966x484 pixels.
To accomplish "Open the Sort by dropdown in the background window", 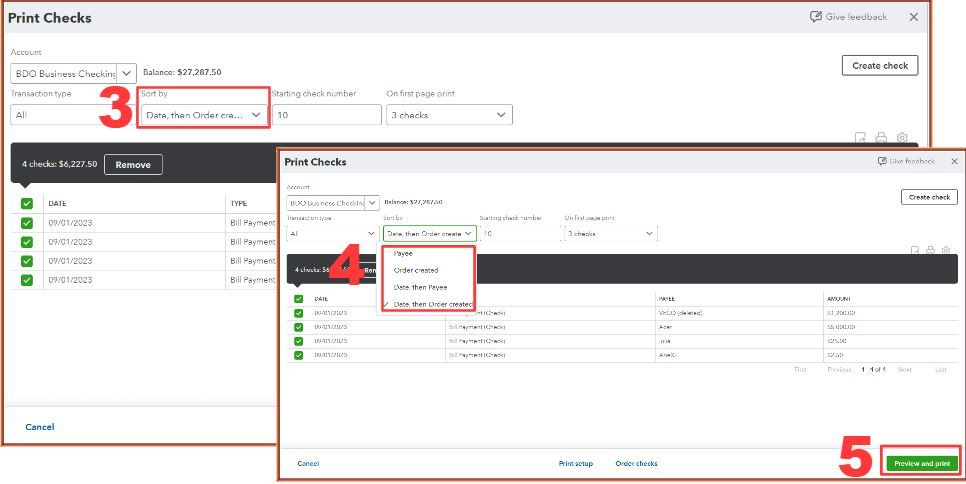I will (204, 115).
